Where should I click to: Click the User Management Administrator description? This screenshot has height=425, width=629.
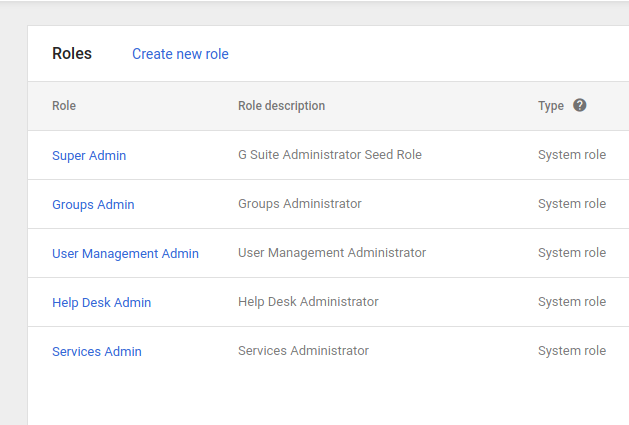click(x=332, y=253)
